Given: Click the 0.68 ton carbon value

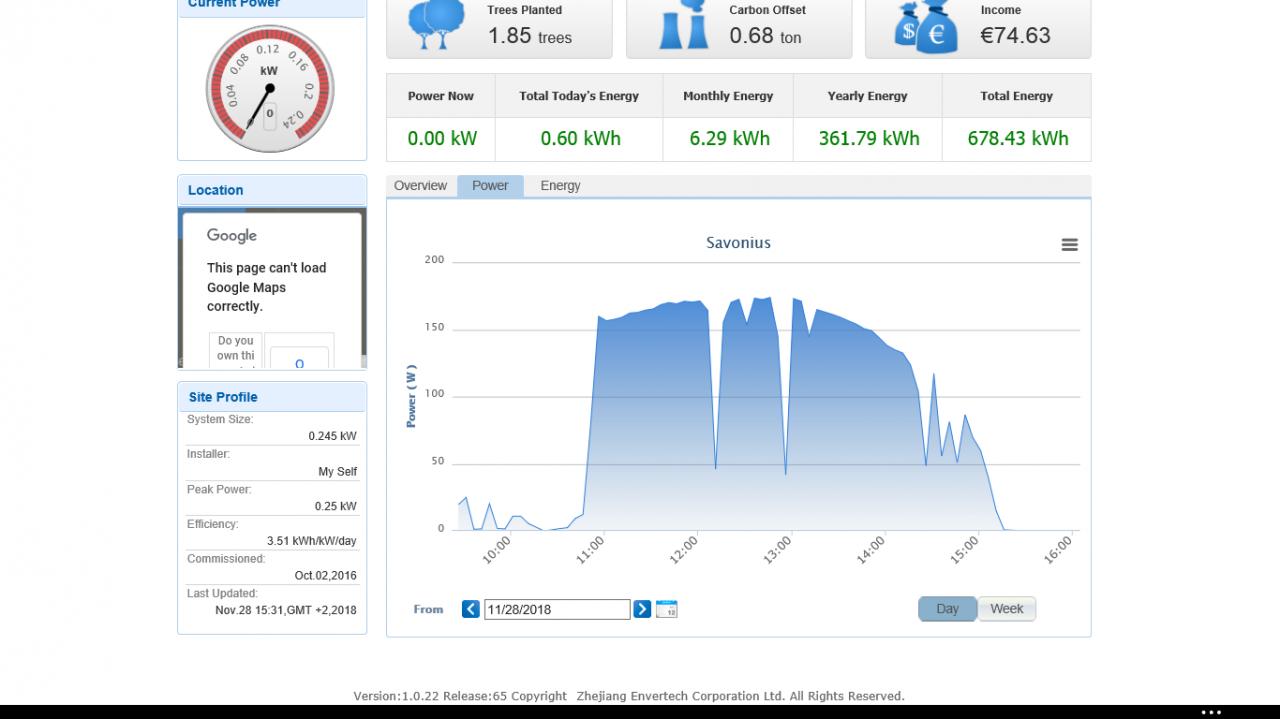Looking at the screenshot, I should (x=765, y=36).
